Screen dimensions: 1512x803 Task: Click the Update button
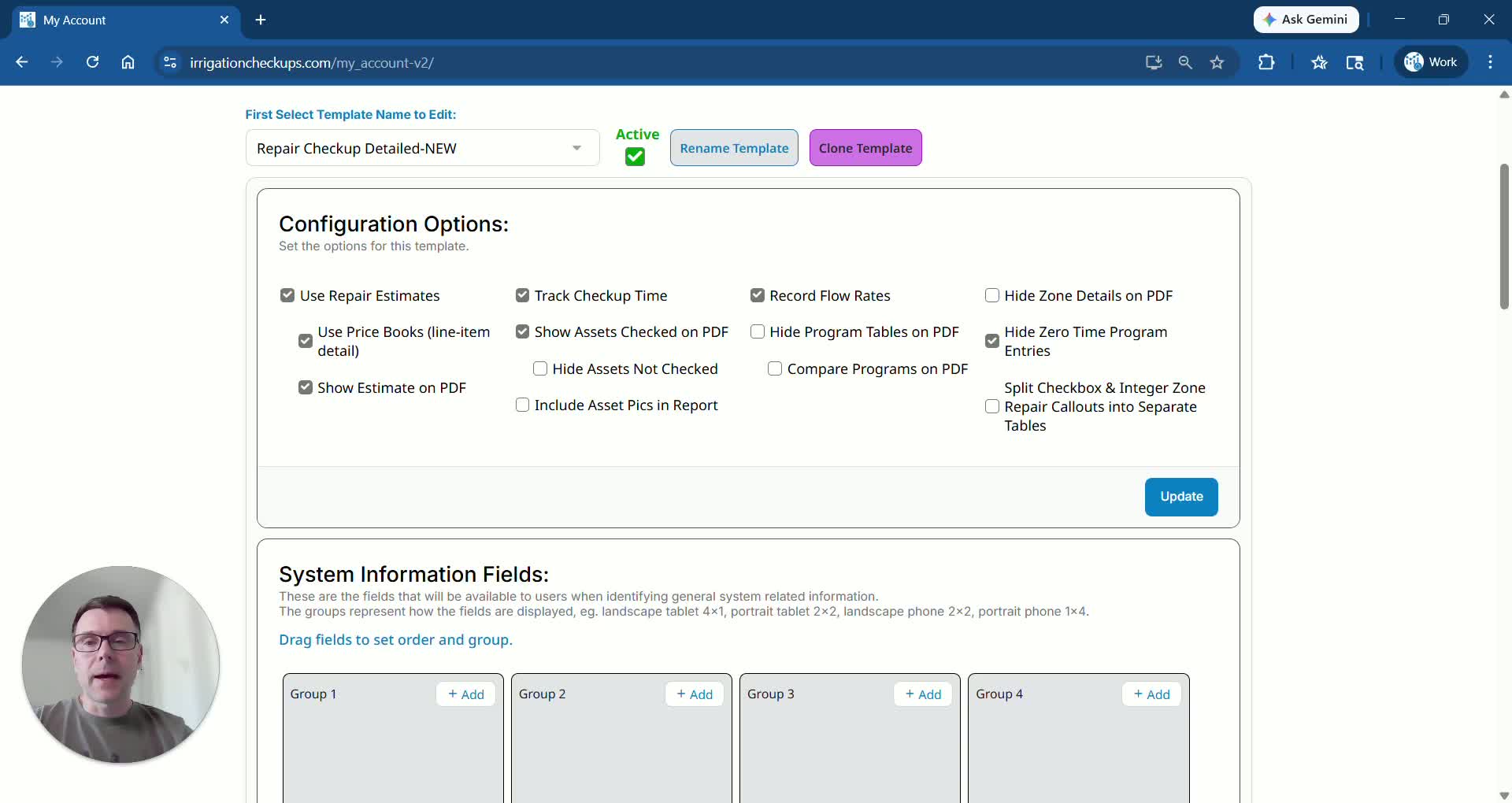pos(1181,497)
